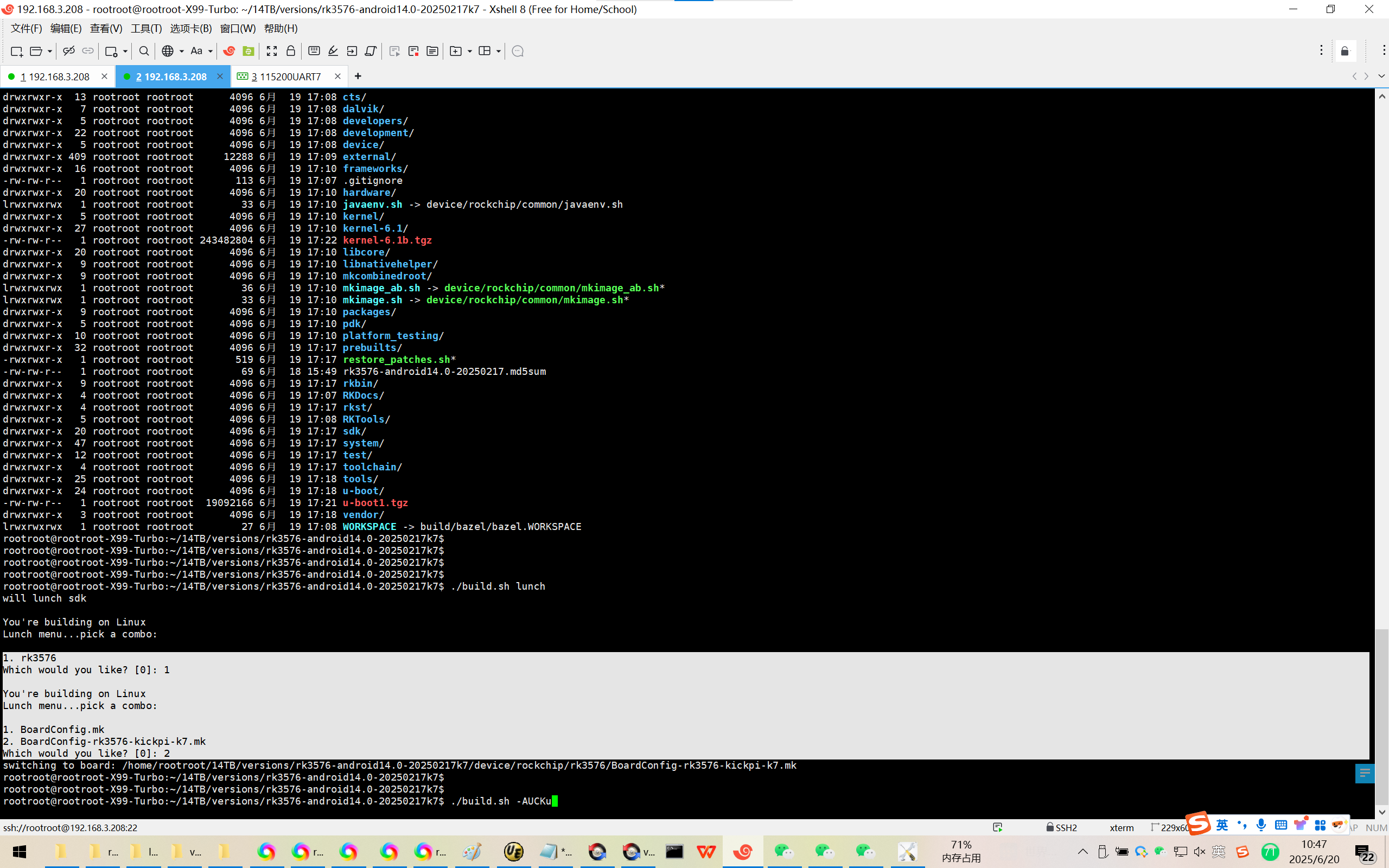The height and width of the screenshot is (868, 1389).
Task: Close the 1 192.168.3.208 tab
Action: click(104, 76)
